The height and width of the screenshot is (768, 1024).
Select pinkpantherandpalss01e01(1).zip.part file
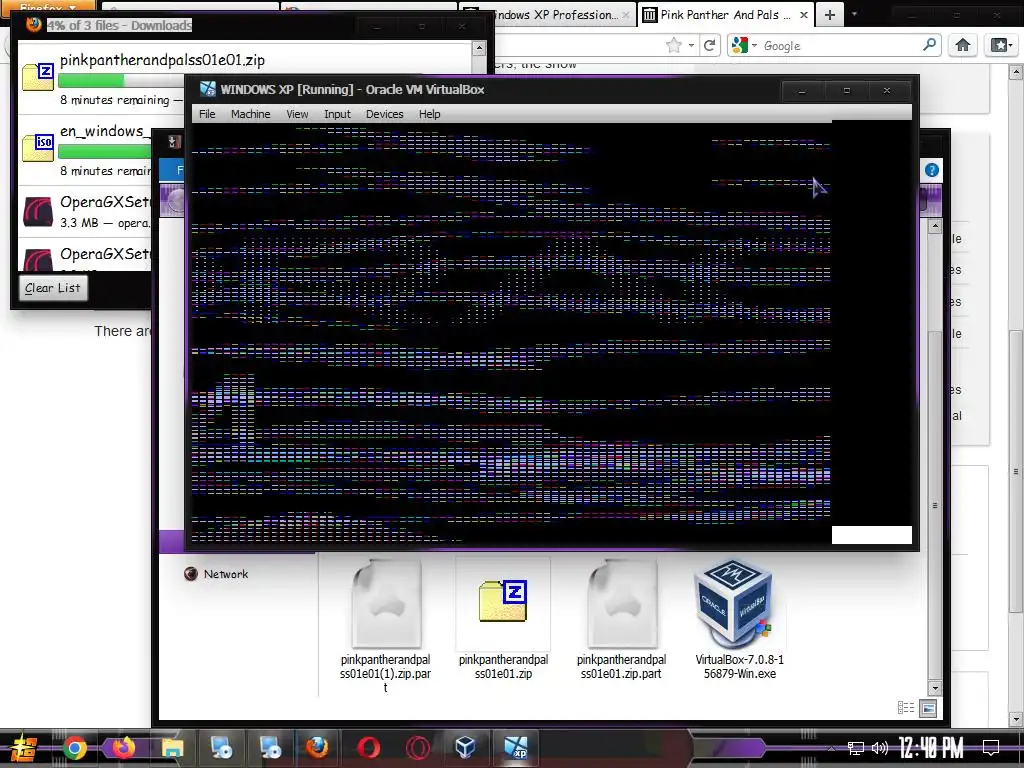[x=385, y=626]
